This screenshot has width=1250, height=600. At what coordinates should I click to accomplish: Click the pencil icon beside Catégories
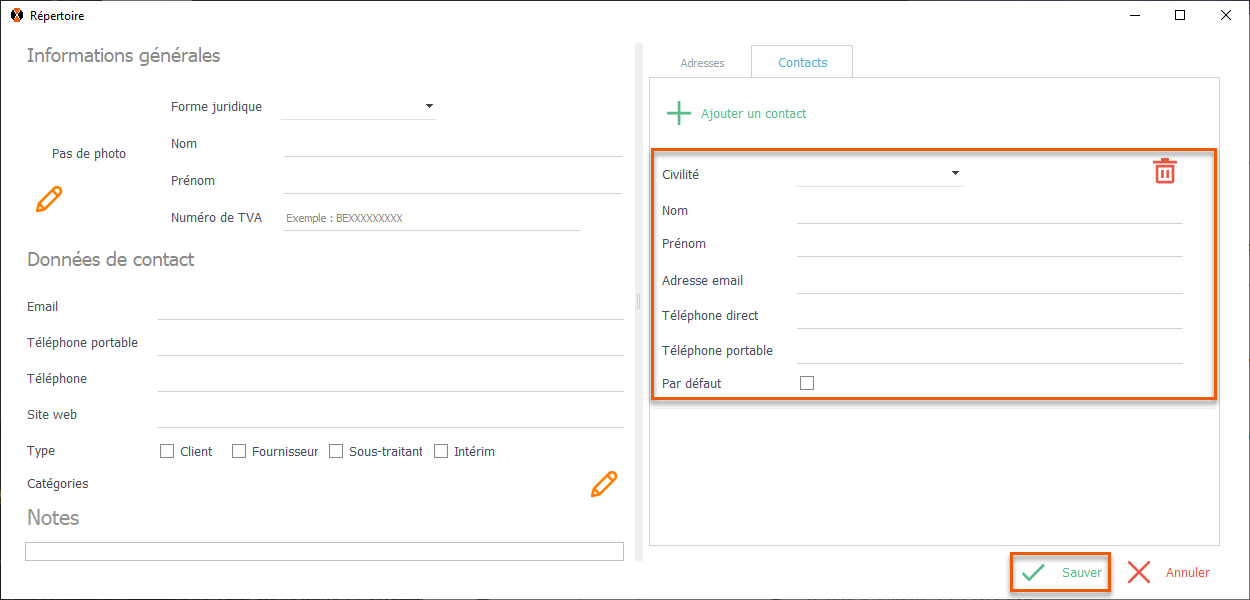[604, 484]
